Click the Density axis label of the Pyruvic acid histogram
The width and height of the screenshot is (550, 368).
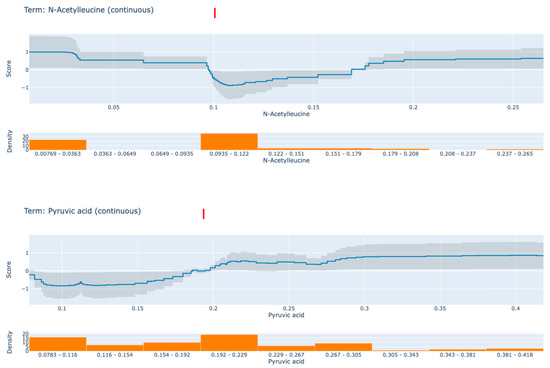9,342
